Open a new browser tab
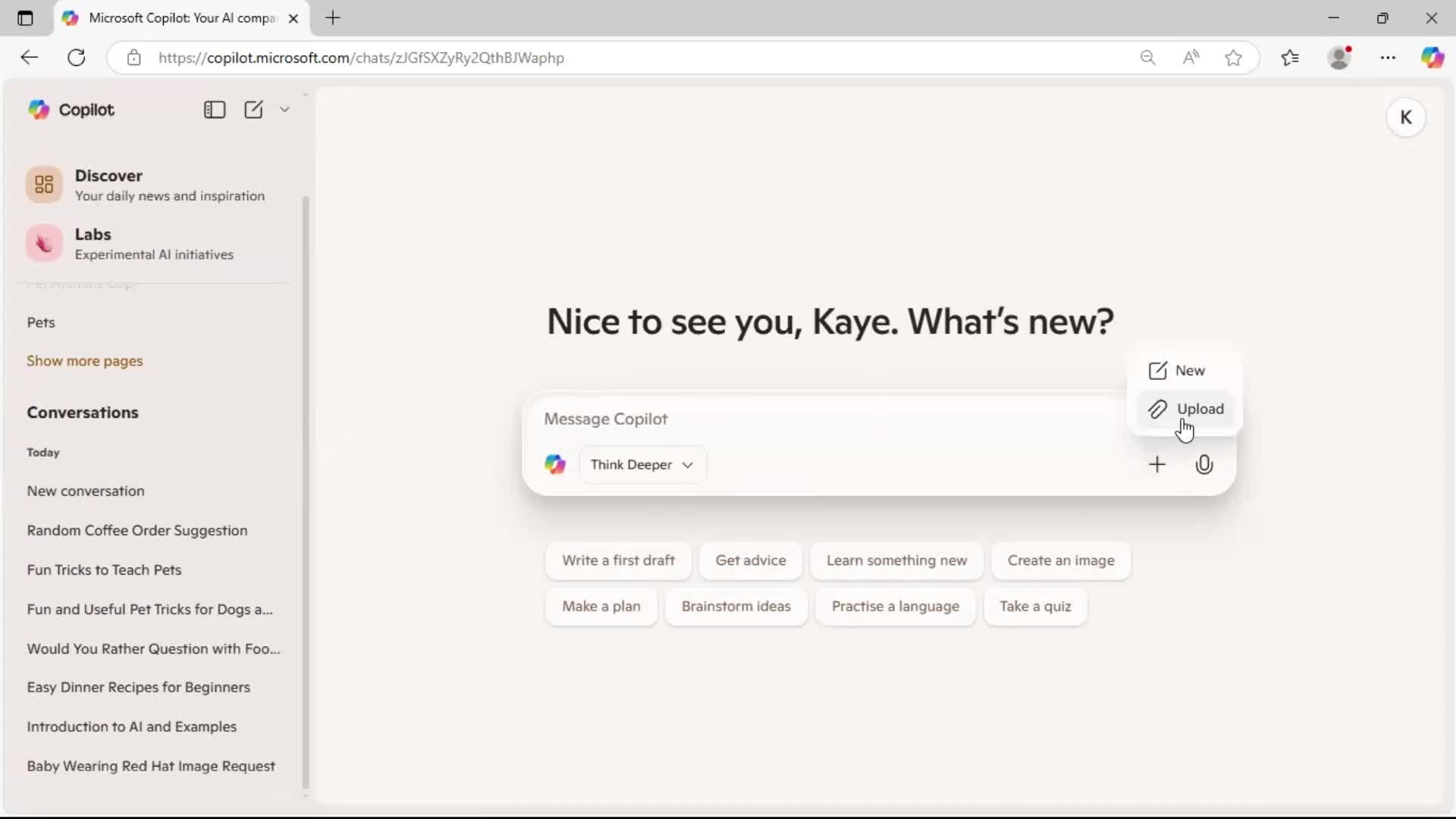Screen dimensions: 1456x819 click(x=333, y=18)
